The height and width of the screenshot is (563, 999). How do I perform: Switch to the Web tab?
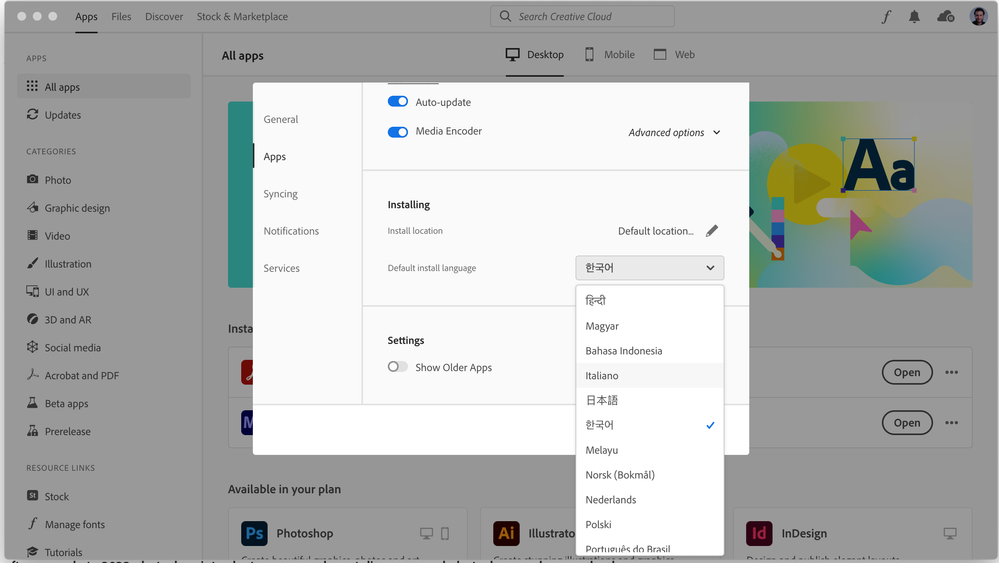pos(674,55)
